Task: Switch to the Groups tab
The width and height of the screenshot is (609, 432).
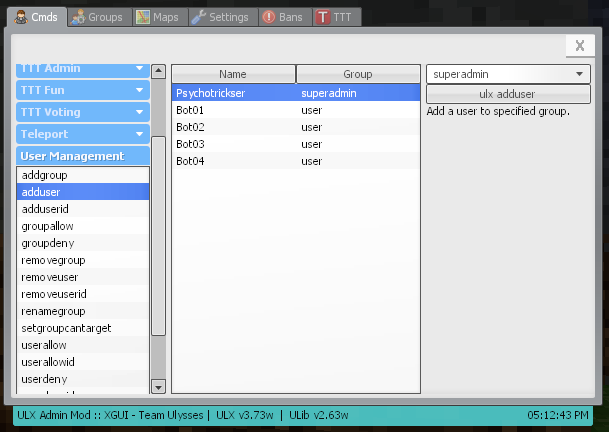Action: click(100, 17)
